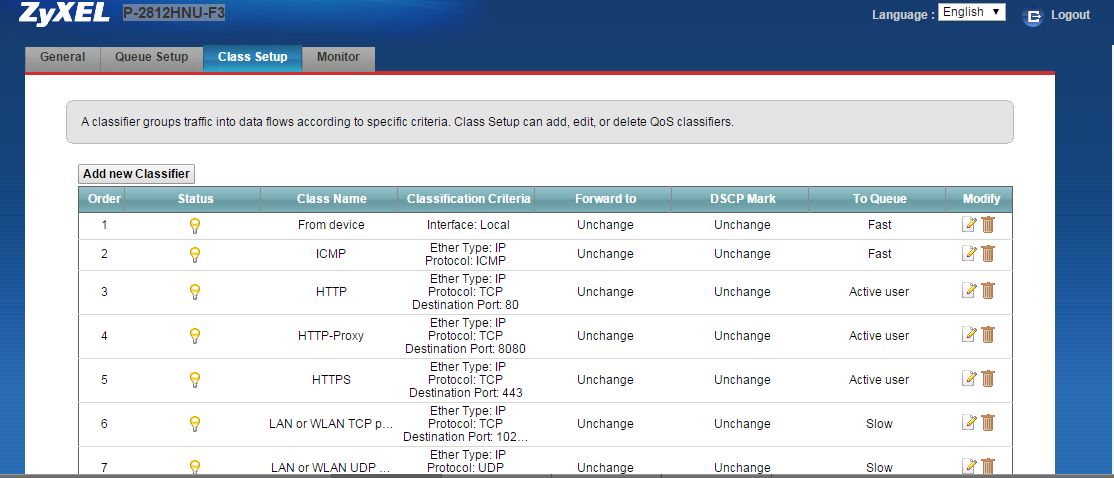Delete the HTTP classifier on port 80
Viewport: 1114px width, 478px height.
pyautogui.click(x=988, y=290)
